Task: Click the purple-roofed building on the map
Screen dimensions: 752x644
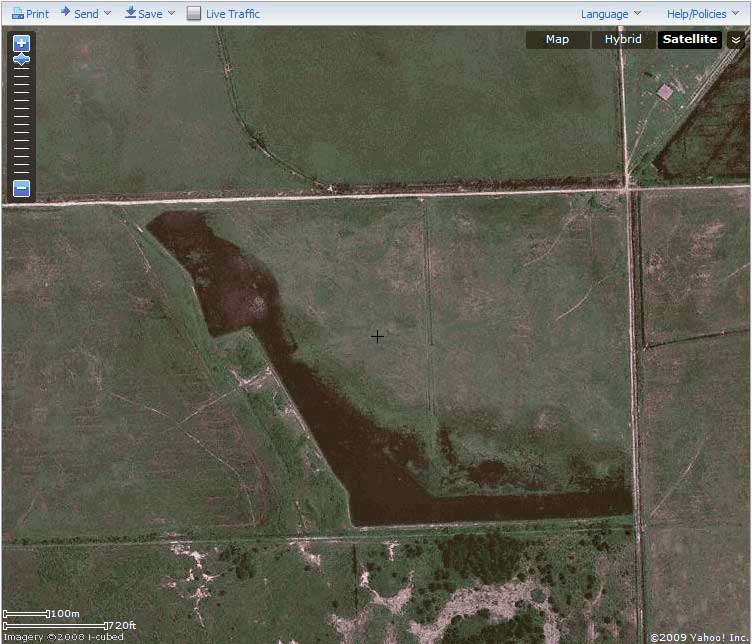Action: 665,92
